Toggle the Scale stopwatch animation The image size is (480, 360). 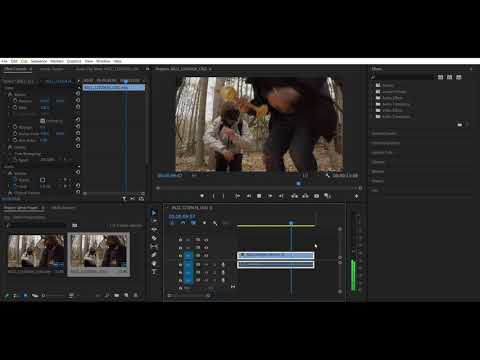click(x=15, y=107)
